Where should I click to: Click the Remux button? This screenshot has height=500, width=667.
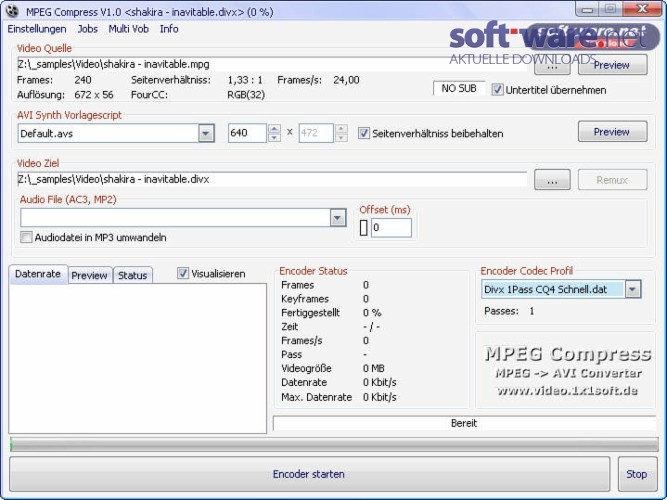coord(613,180)
